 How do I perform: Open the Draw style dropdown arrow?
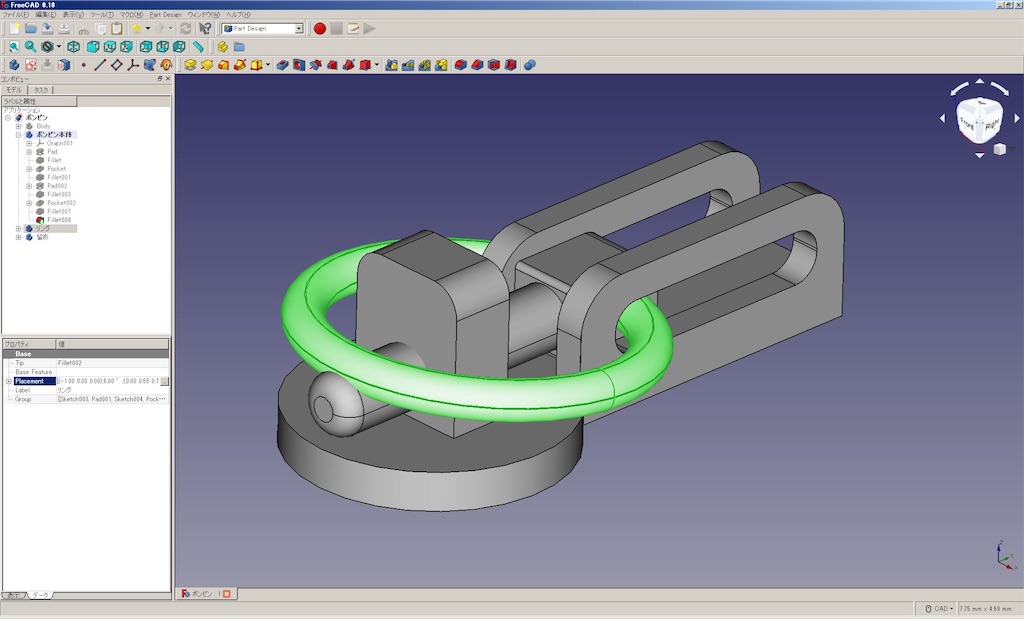59,47
